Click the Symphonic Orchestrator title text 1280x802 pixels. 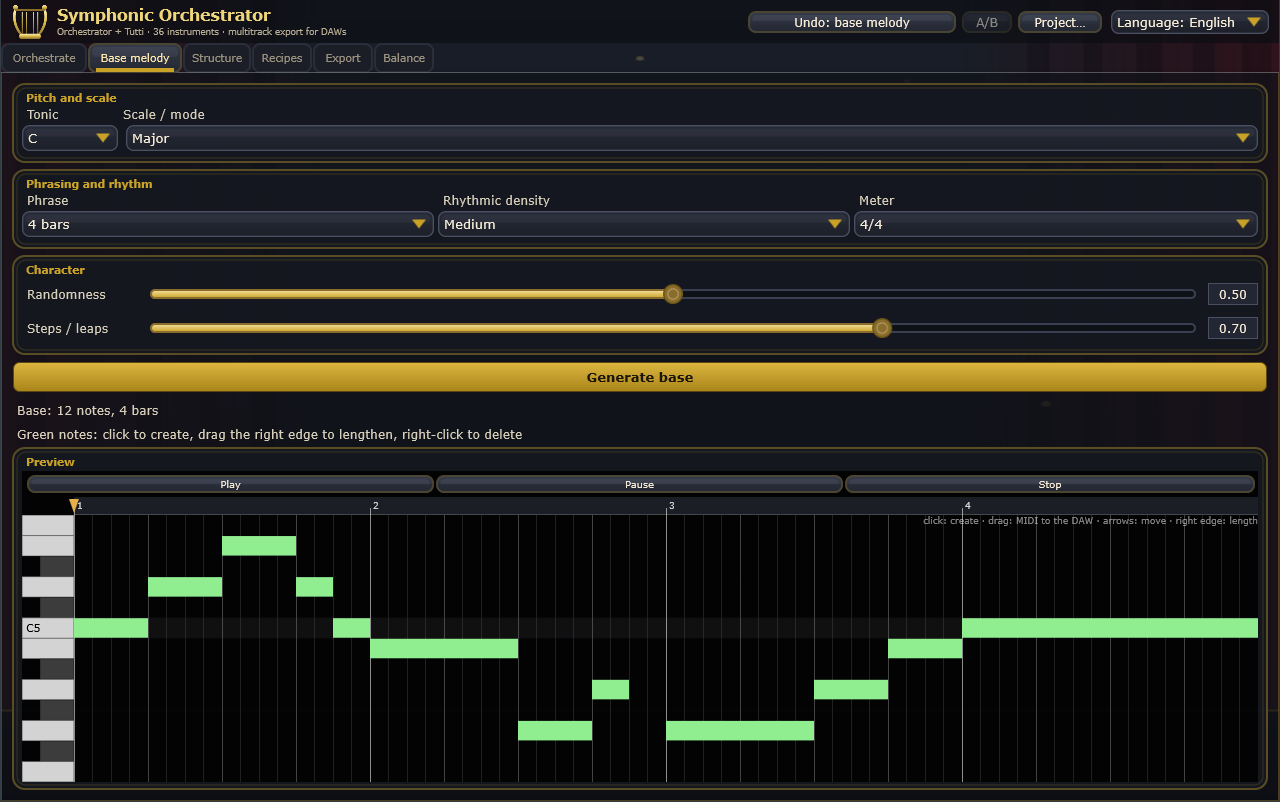pos(164,15)
